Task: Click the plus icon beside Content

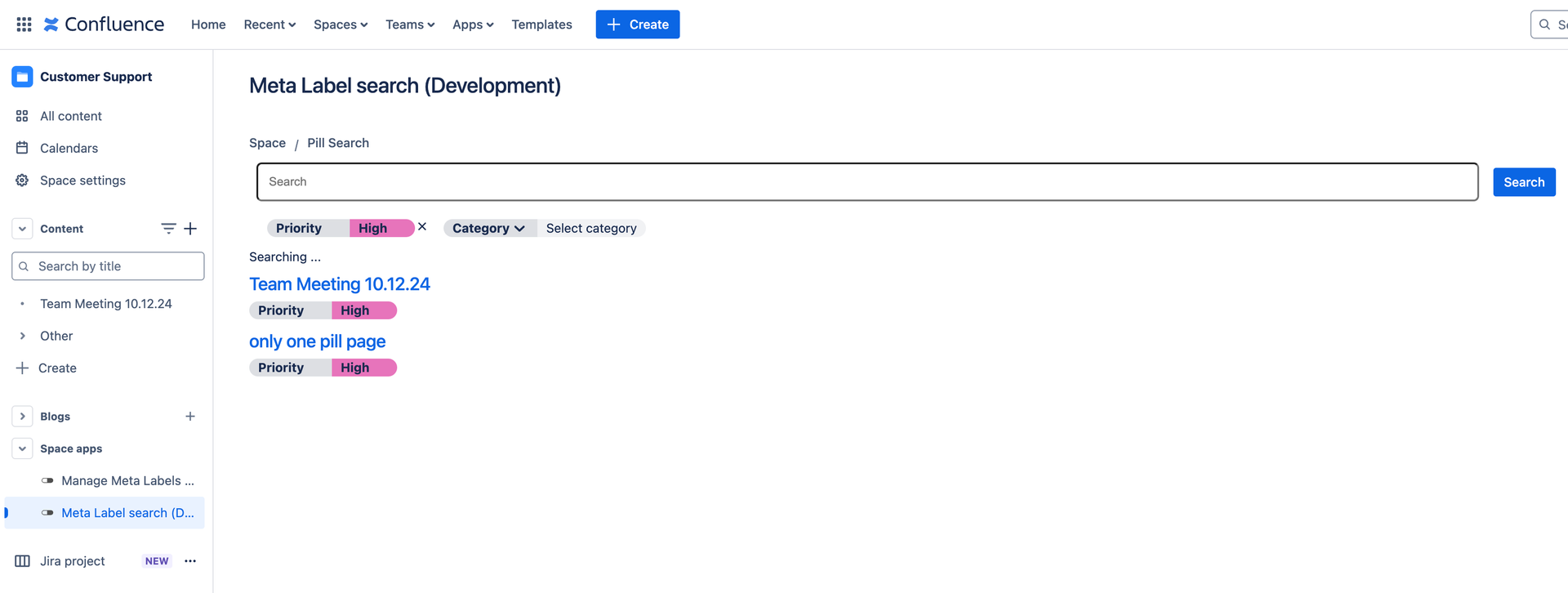Action: [x=190, y=229]
